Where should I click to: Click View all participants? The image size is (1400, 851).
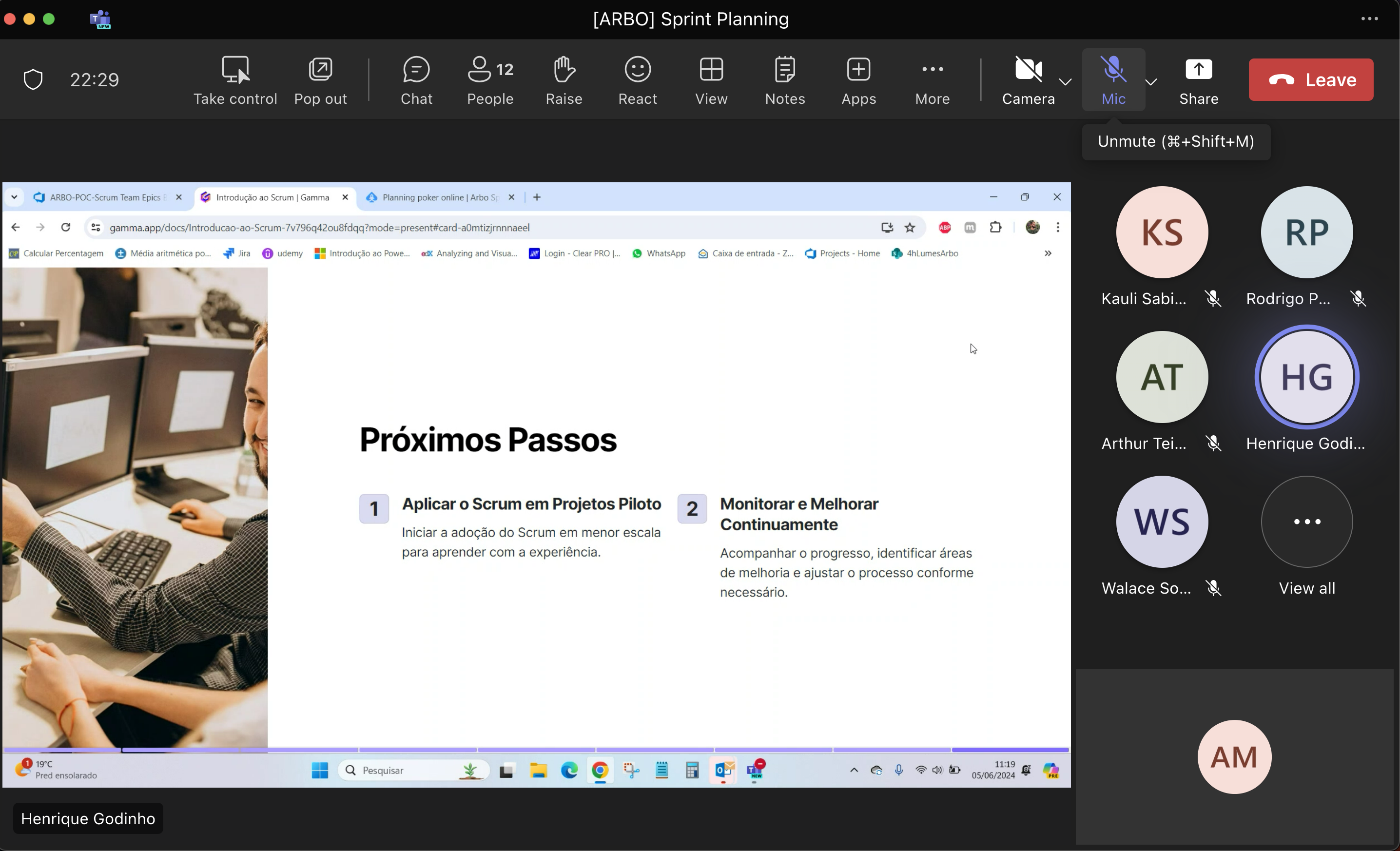point(1306,522)
